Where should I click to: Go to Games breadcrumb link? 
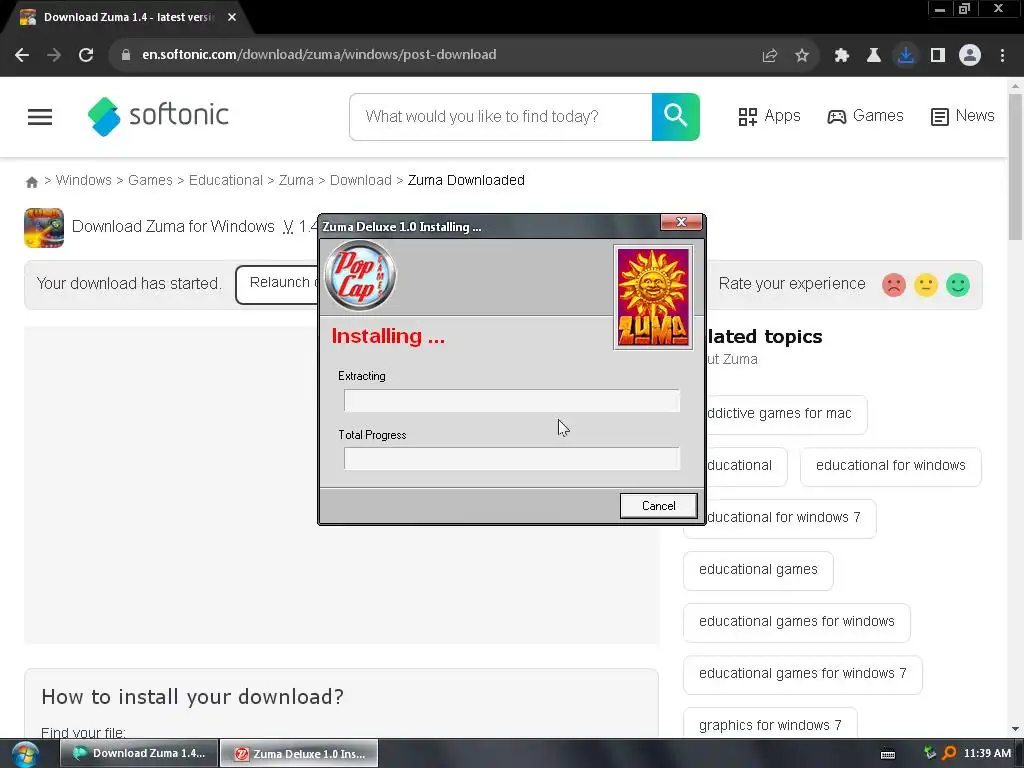click(x=150, y=180)
